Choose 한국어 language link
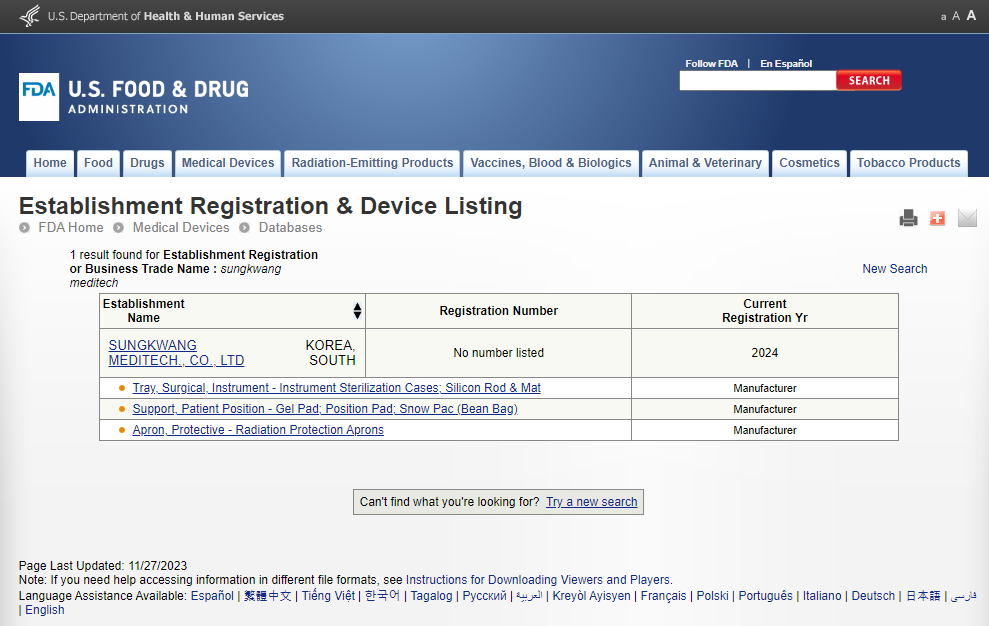989x626 pixels. [x=382, y=596]
